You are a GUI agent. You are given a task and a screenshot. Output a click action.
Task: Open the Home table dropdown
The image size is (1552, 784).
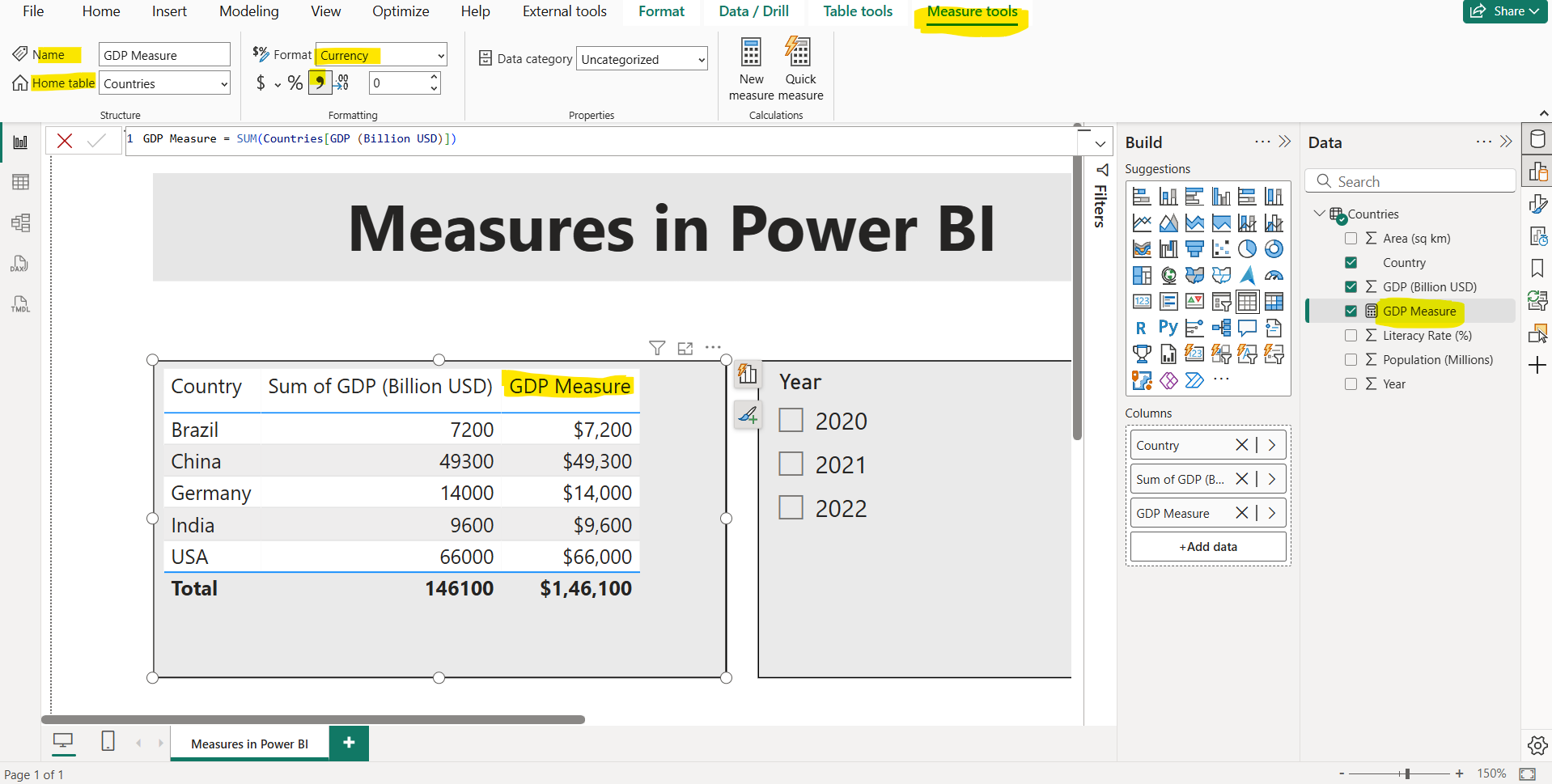tap(224, 83)
